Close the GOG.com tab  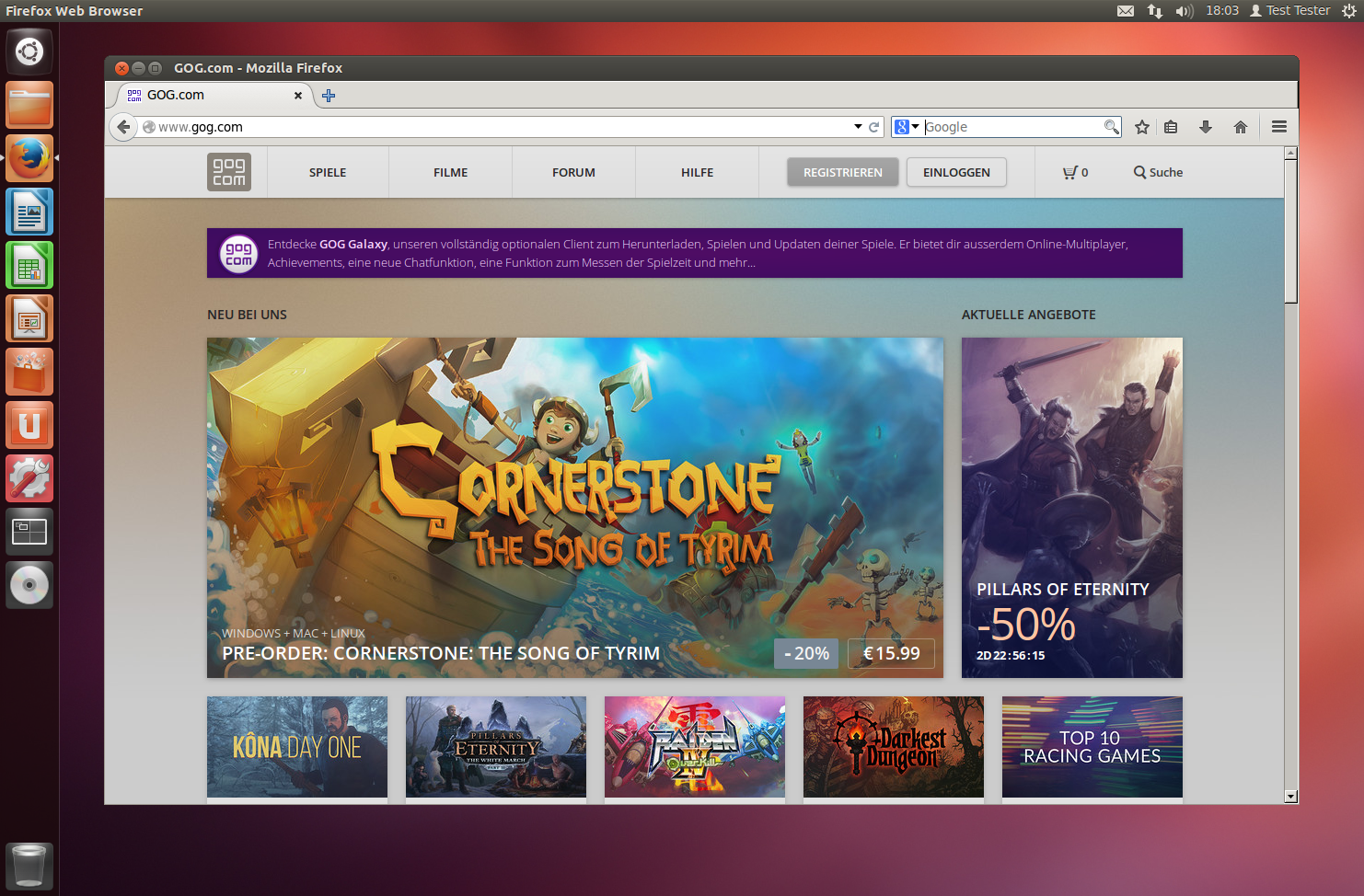(297, 95)
